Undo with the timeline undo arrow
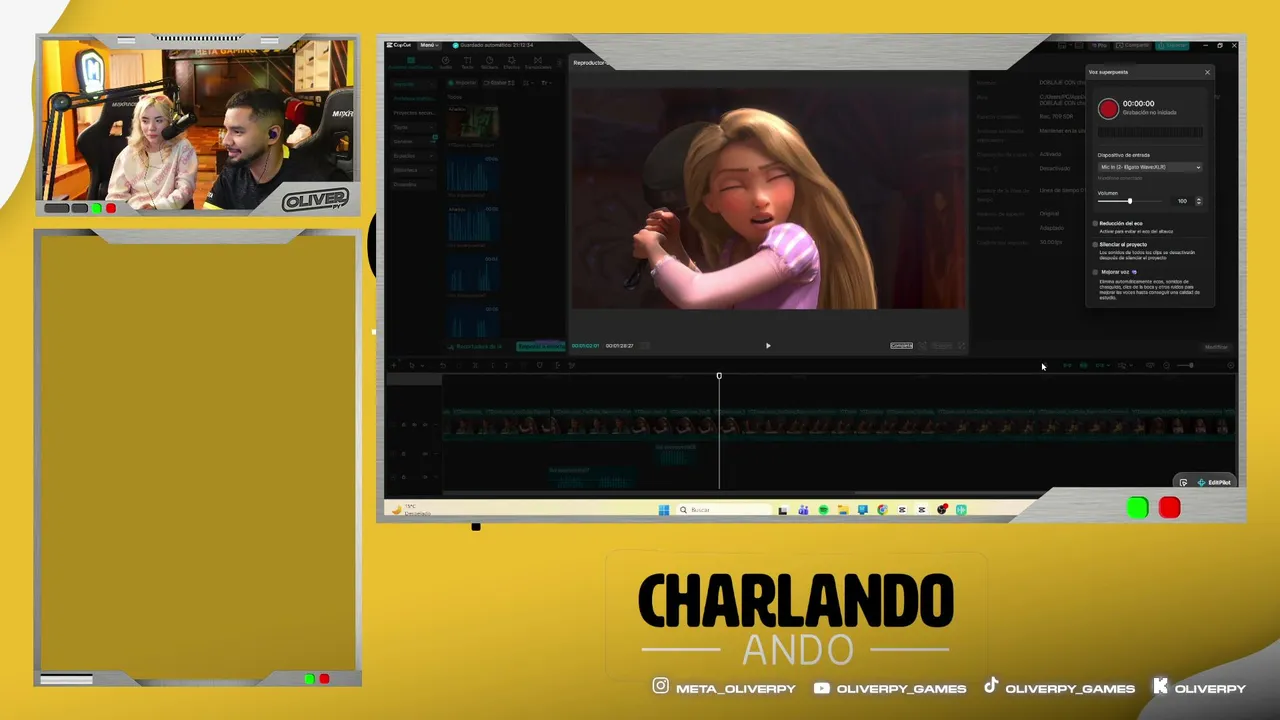 pos(442,365)
